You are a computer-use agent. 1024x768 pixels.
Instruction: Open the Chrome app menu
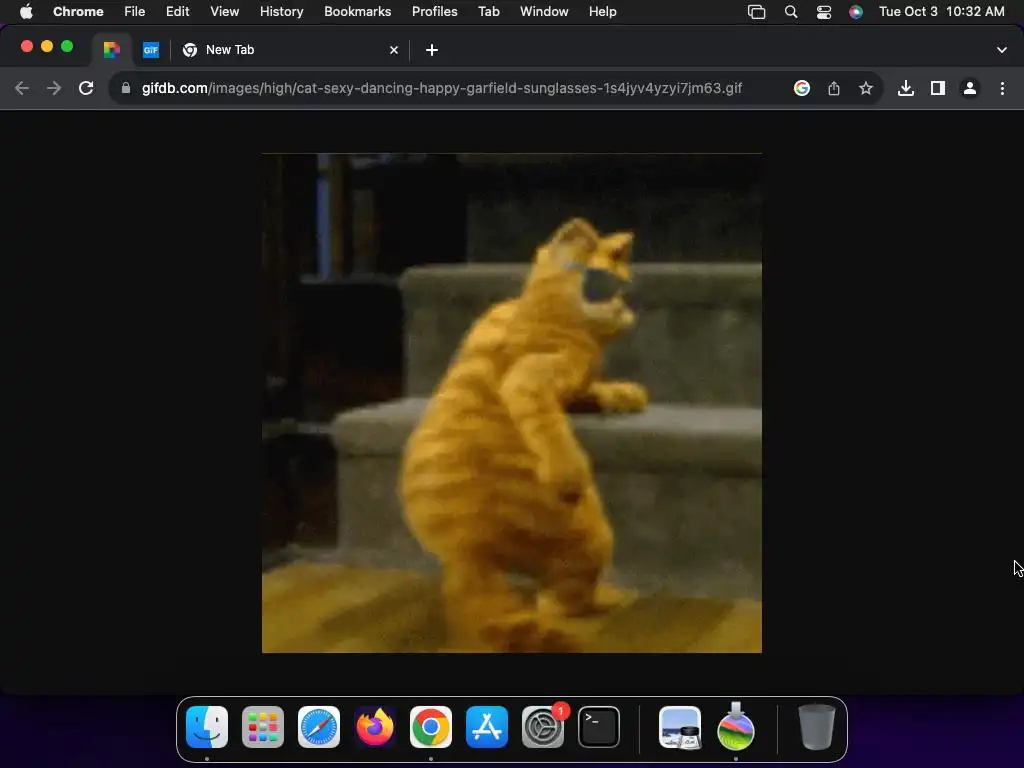(x=78, y=12)
